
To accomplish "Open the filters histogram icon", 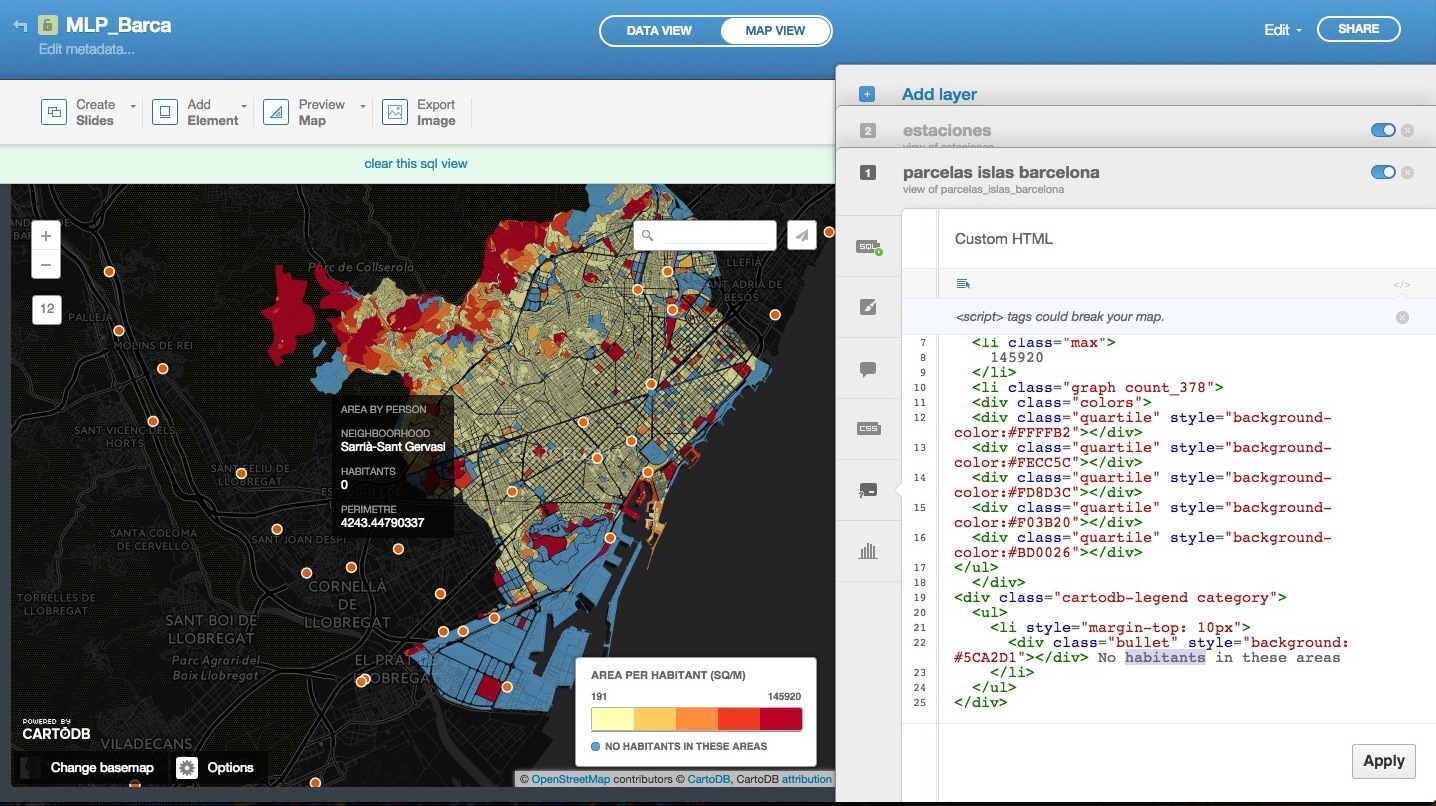I will (x=868, y=551).
